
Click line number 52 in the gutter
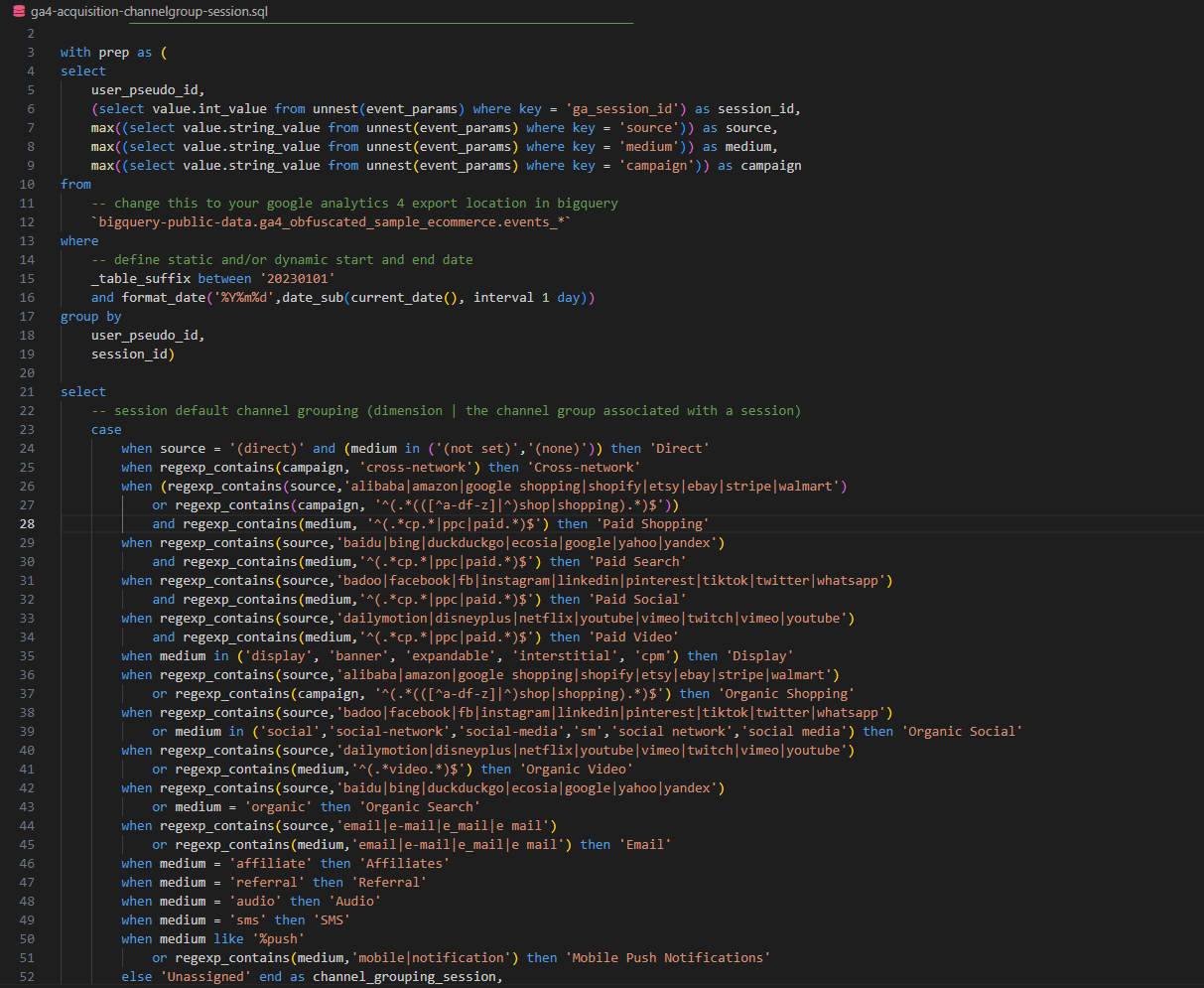[x=26, y=976]
